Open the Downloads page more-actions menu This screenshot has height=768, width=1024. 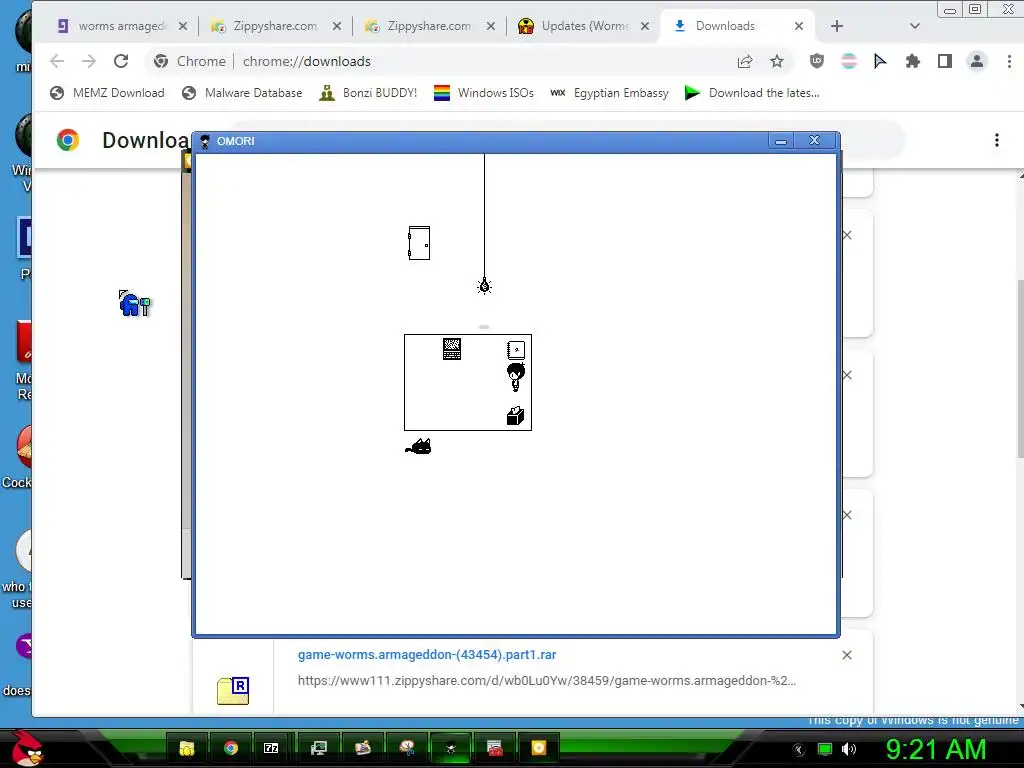click(x=997, y=140)
